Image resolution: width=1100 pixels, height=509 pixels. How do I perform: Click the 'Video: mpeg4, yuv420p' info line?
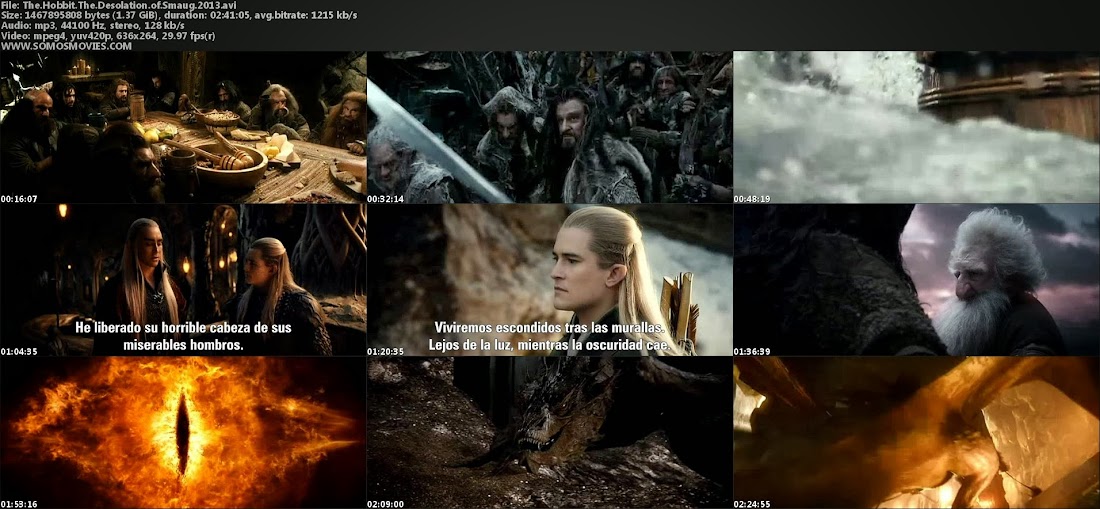click(x=108, y=36)
